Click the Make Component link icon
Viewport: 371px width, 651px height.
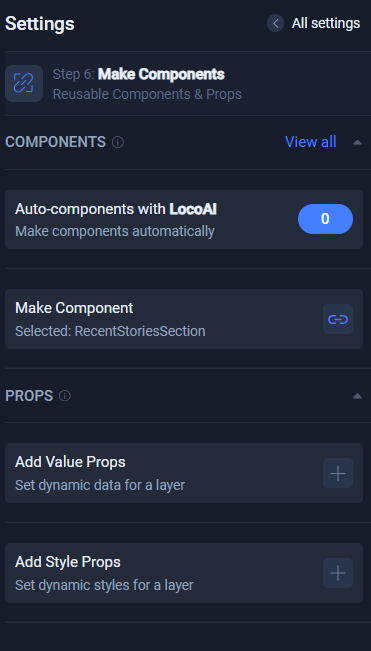[338, 319]
